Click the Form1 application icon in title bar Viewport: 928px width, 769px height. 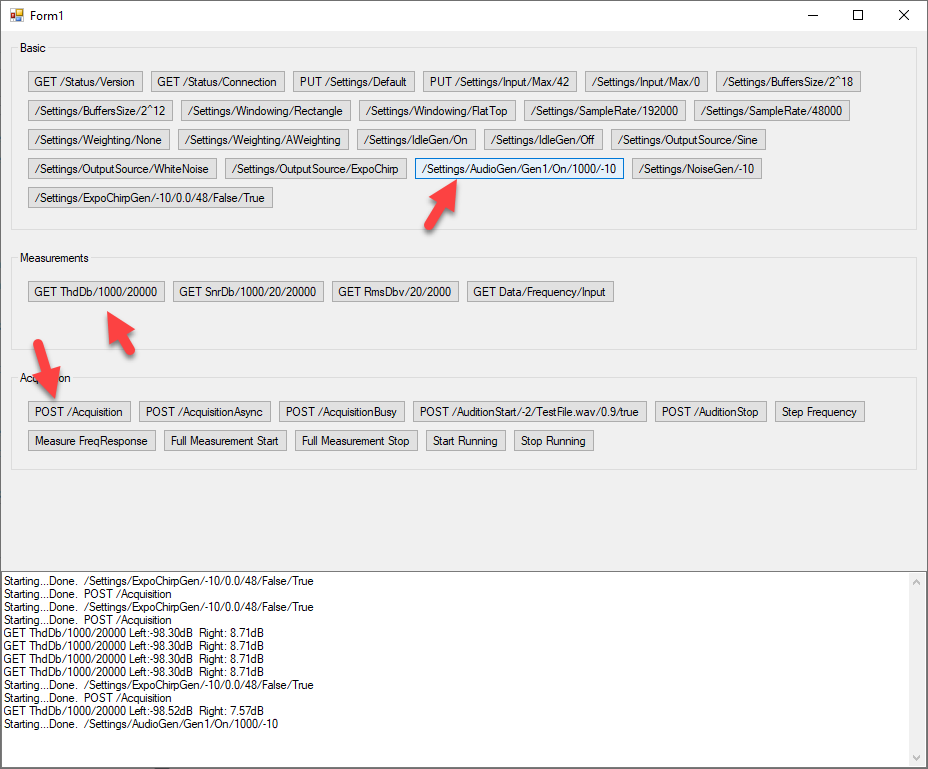click(17, 15)
